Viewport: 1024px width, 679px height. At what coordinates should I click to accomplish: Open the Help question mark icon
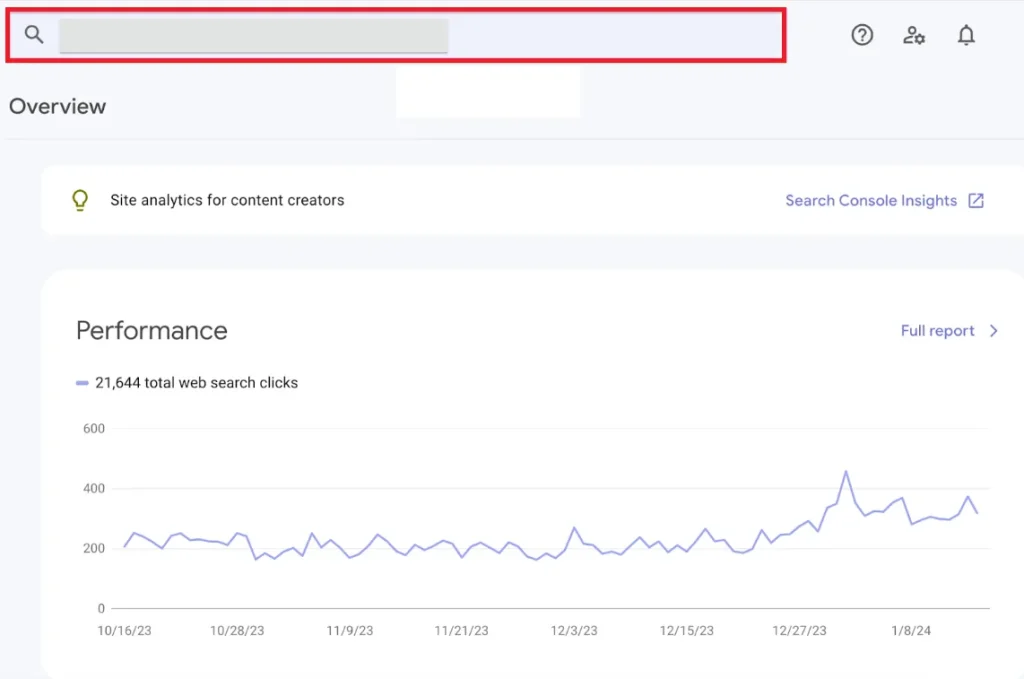[862, 35]
